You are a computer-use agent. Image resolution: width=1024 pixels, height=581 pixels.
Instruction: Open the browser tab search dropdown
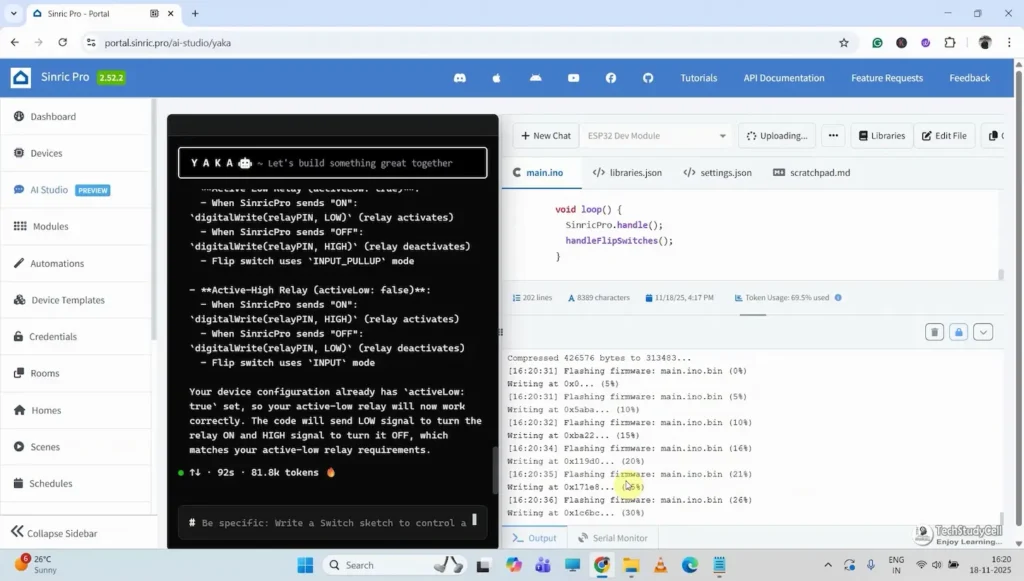point(13,14)
